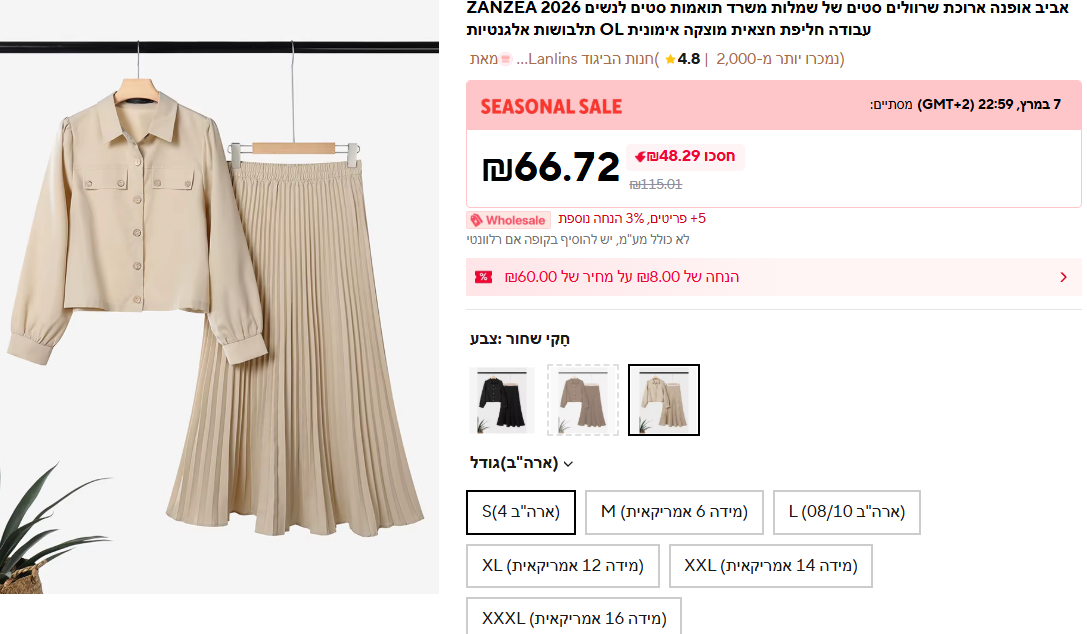Pick the XL size option

click(562, 566)
